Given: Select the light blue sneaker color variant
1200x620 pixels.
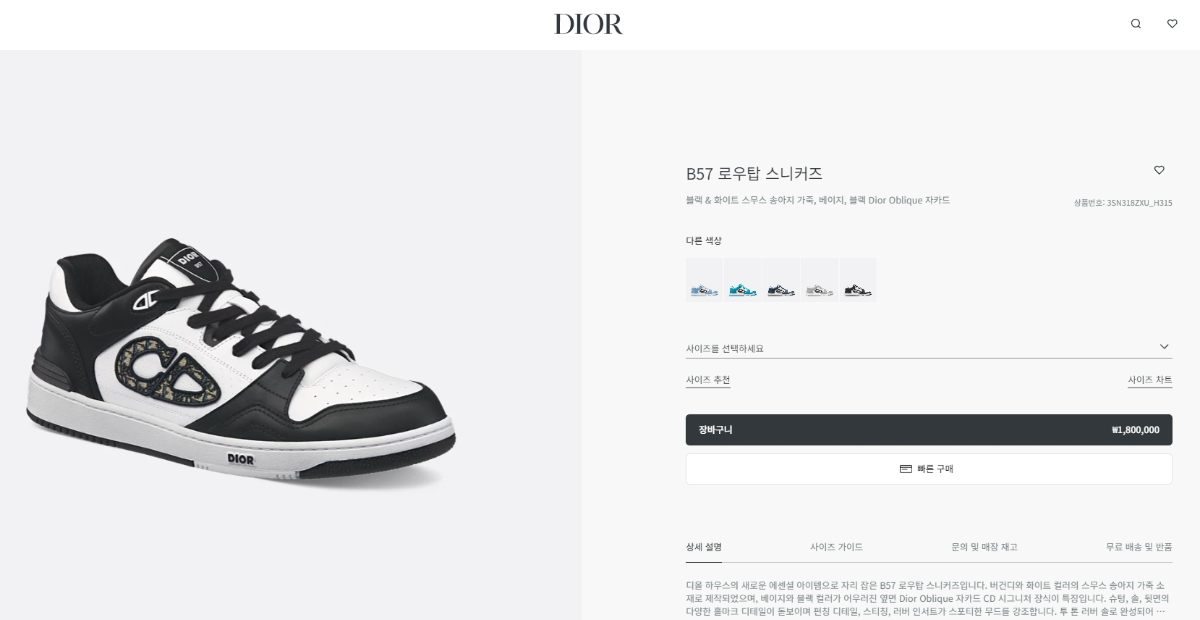Looking at the screenshot, I should coord(704,280).
